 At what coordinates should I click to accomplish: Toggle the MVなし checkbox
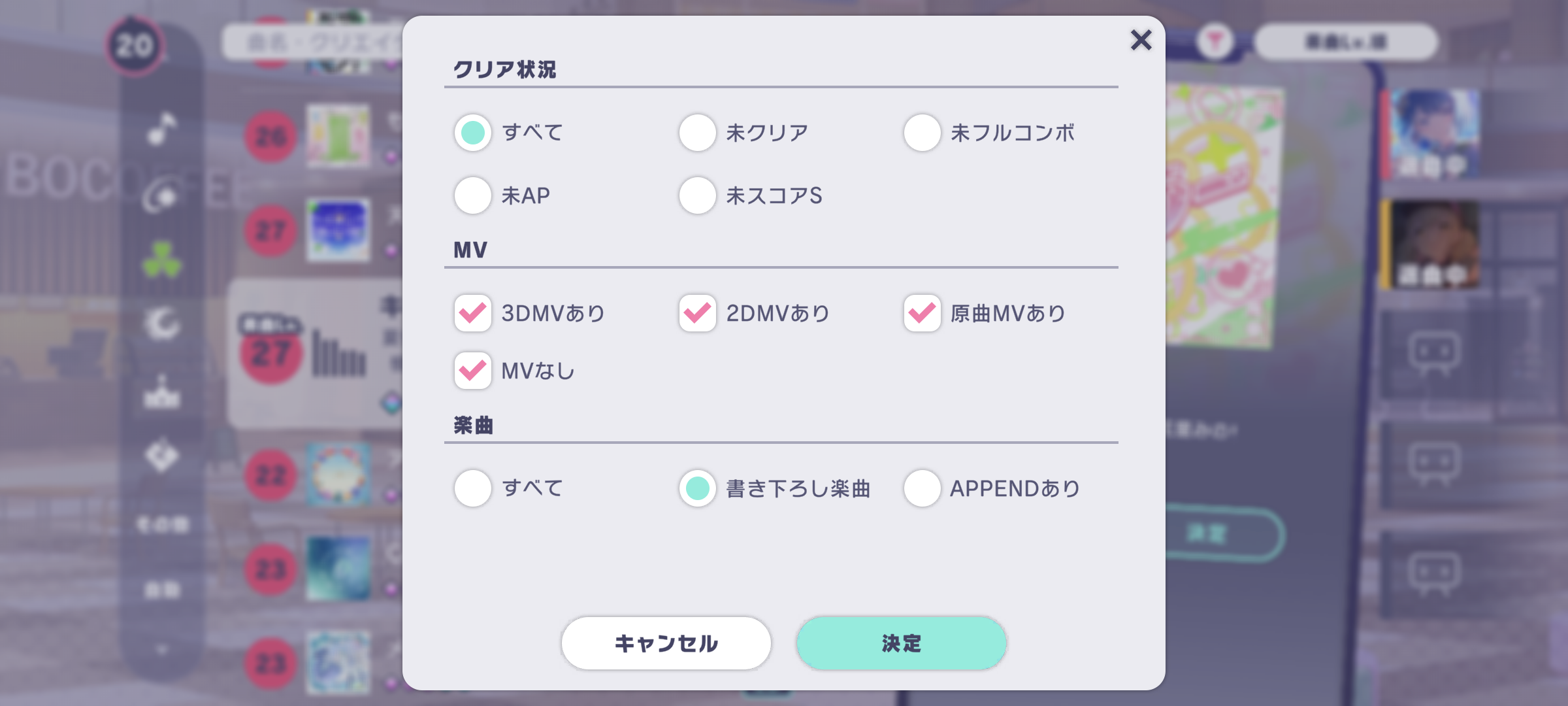pyautogui.click(x=473, y=371)
